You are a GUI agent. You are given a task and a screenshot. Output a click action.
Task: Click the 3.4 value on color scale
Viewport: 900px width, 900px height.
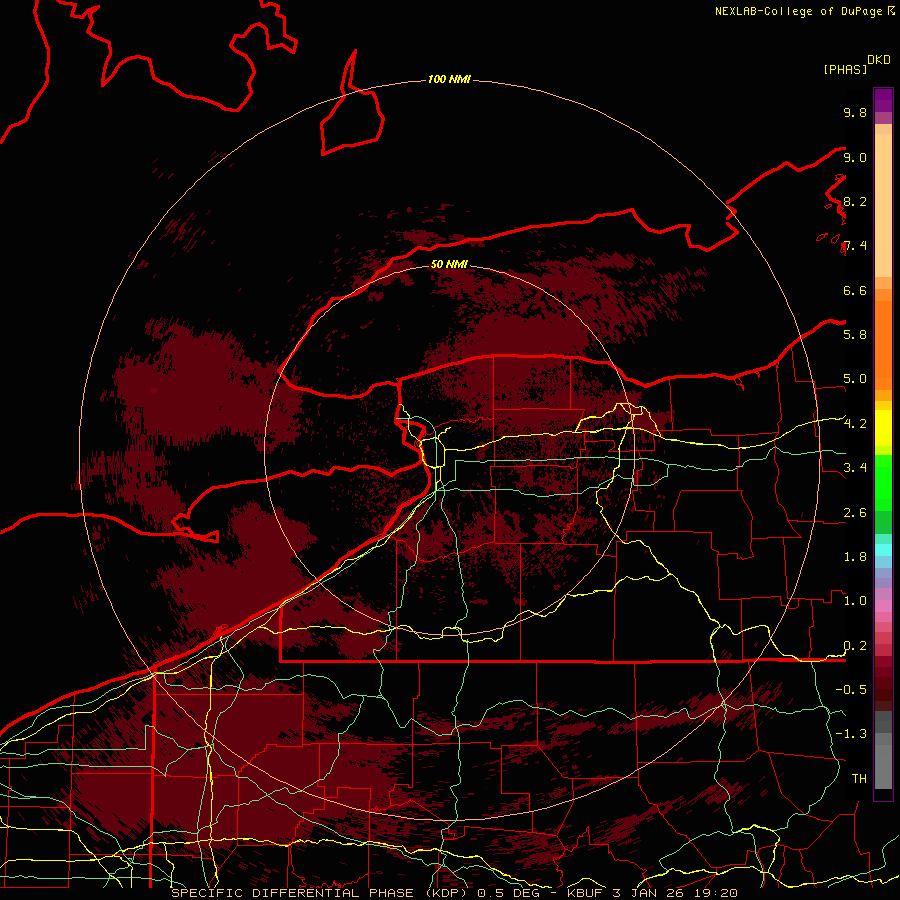(855, 468)
